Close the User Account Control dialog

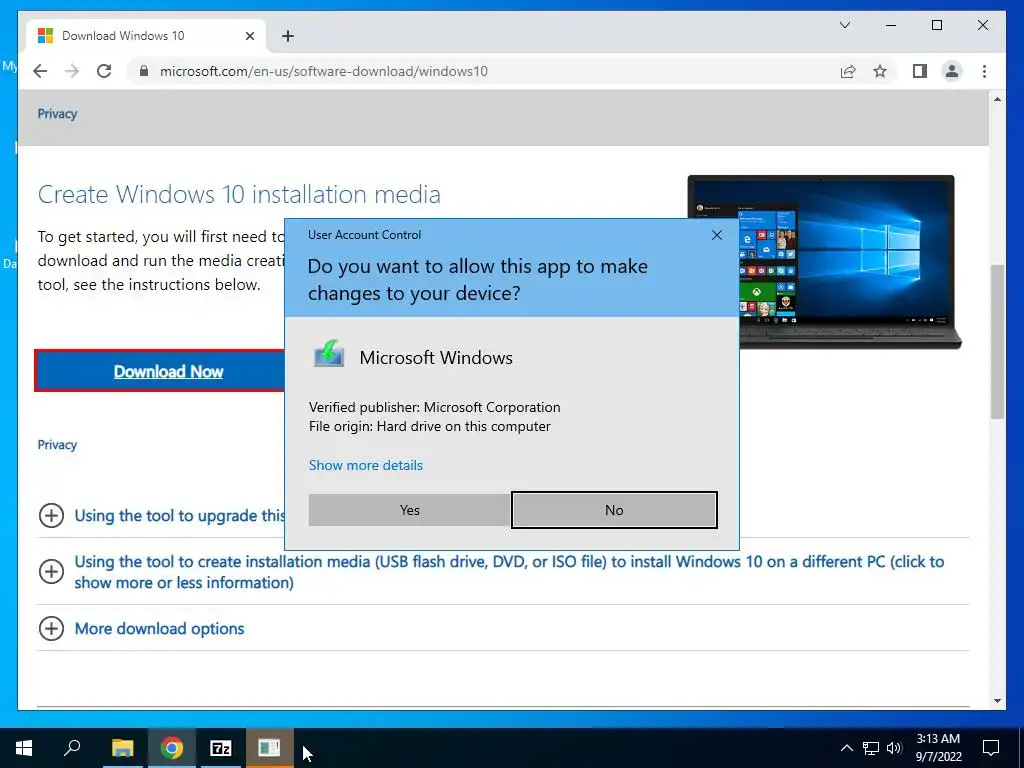[716, 235]
